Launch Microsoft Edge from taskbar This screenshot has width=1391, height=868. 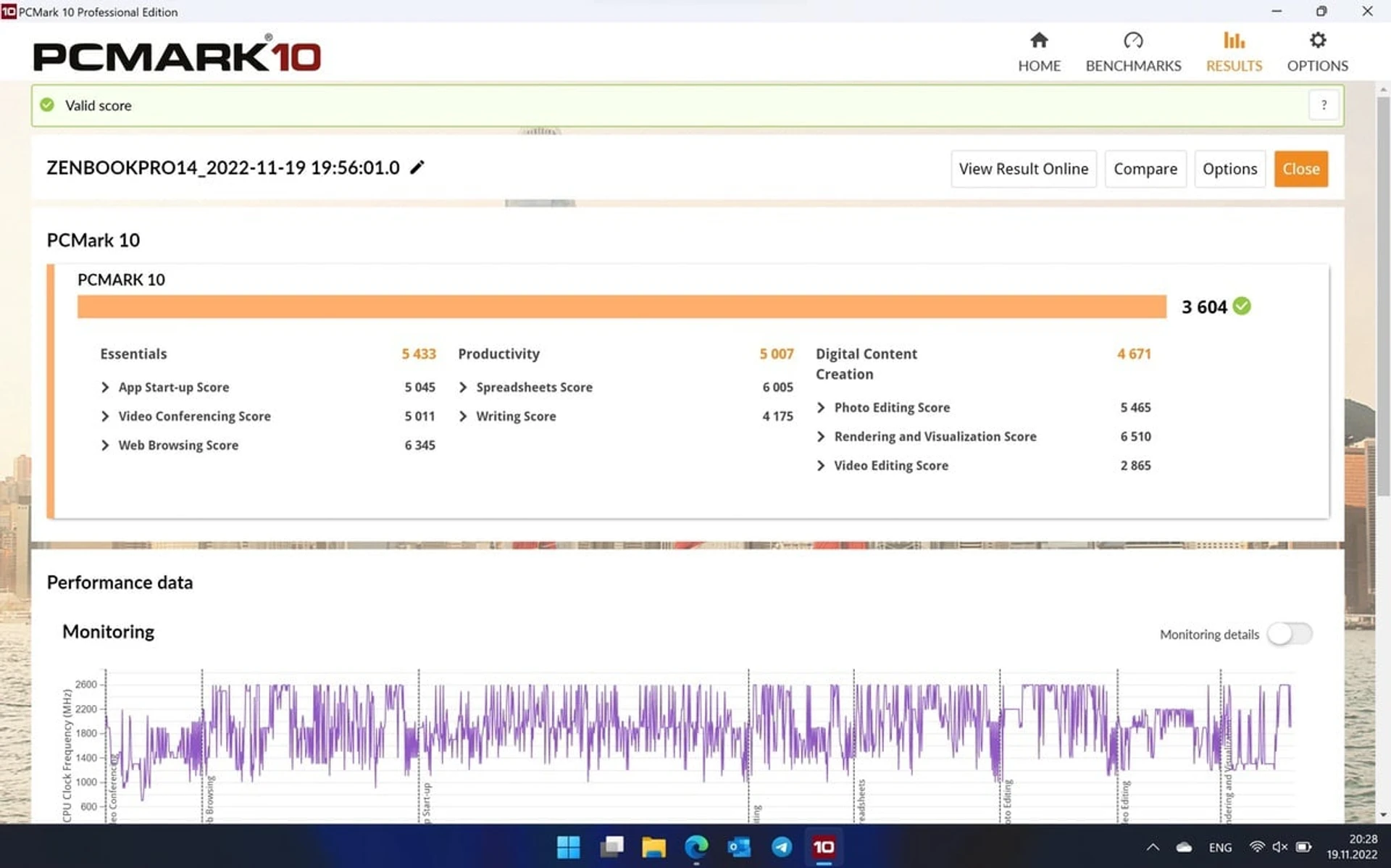click(696, 846)
